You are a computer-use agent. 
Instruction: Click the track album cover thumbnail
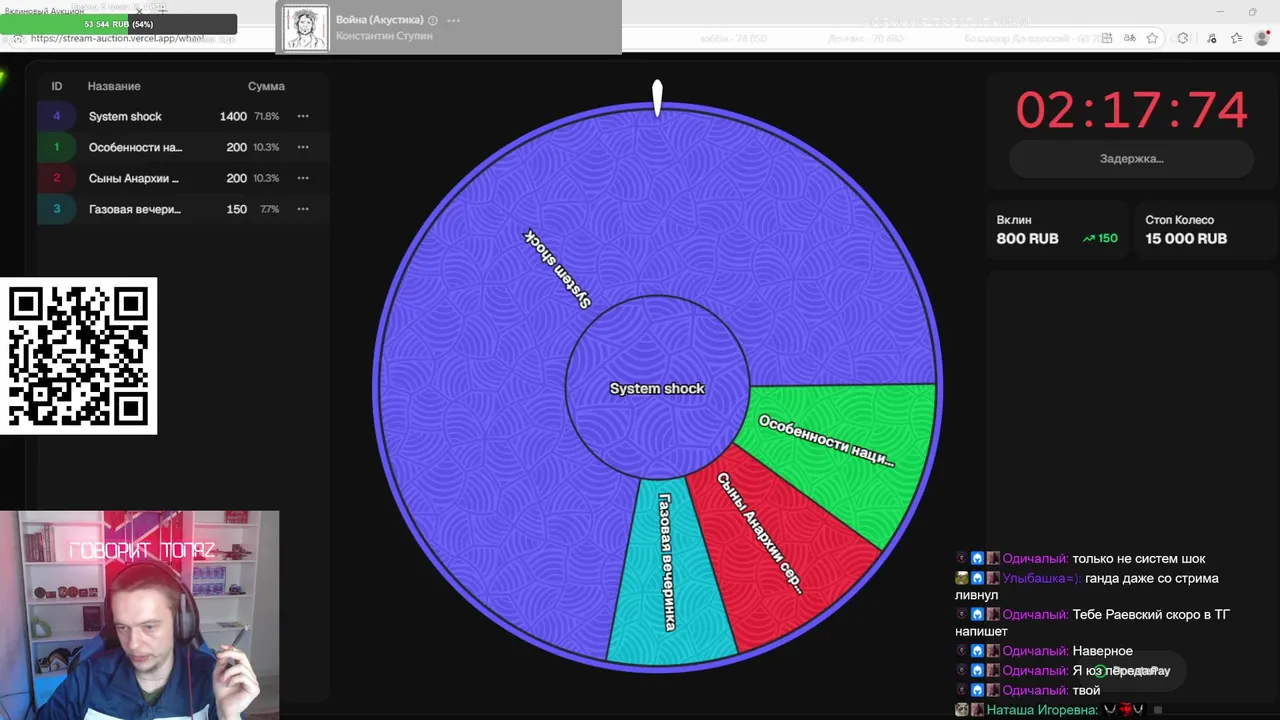click(306, 27)
